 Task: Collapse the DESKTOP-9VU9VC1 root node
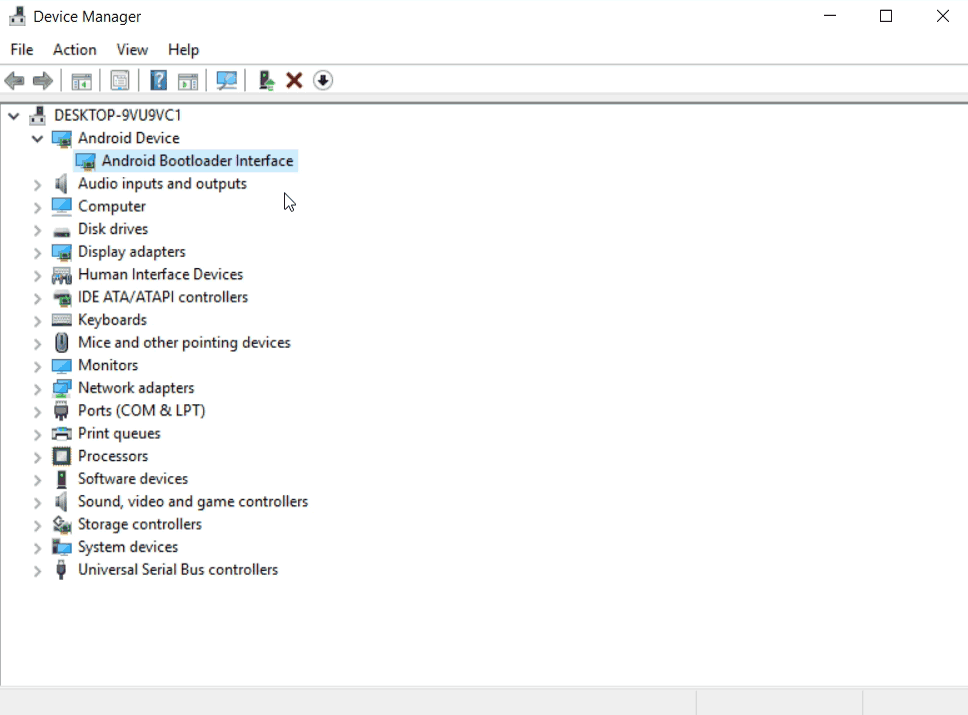point(14,115)
